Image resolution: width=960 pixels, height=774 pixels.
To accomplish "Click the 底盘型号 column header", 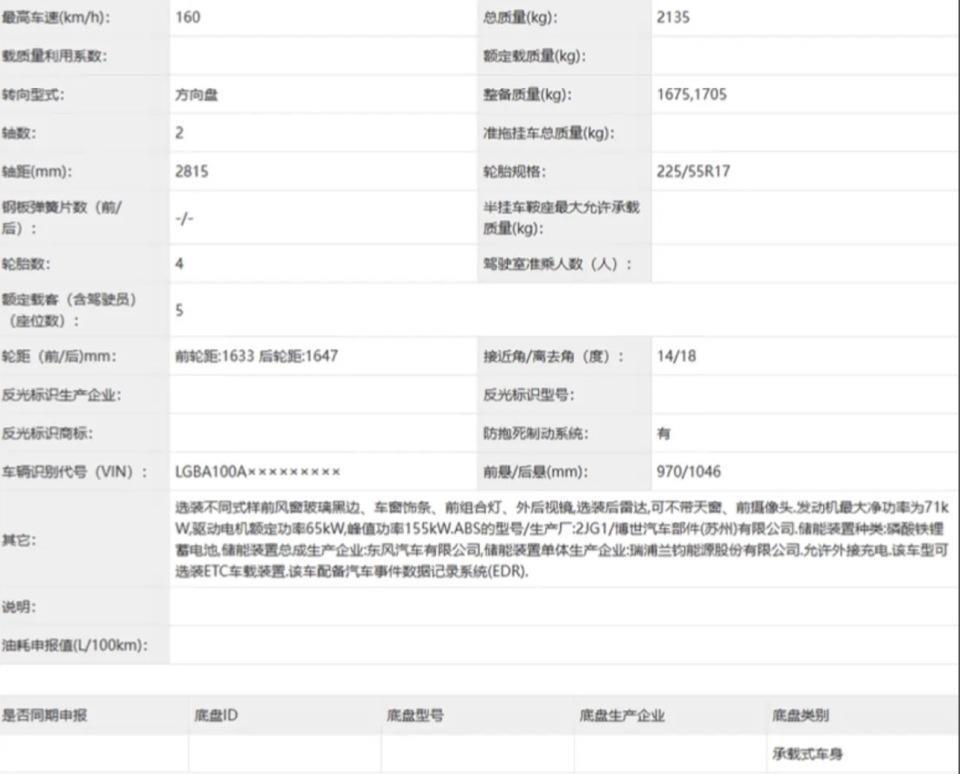I will point(415,715).
